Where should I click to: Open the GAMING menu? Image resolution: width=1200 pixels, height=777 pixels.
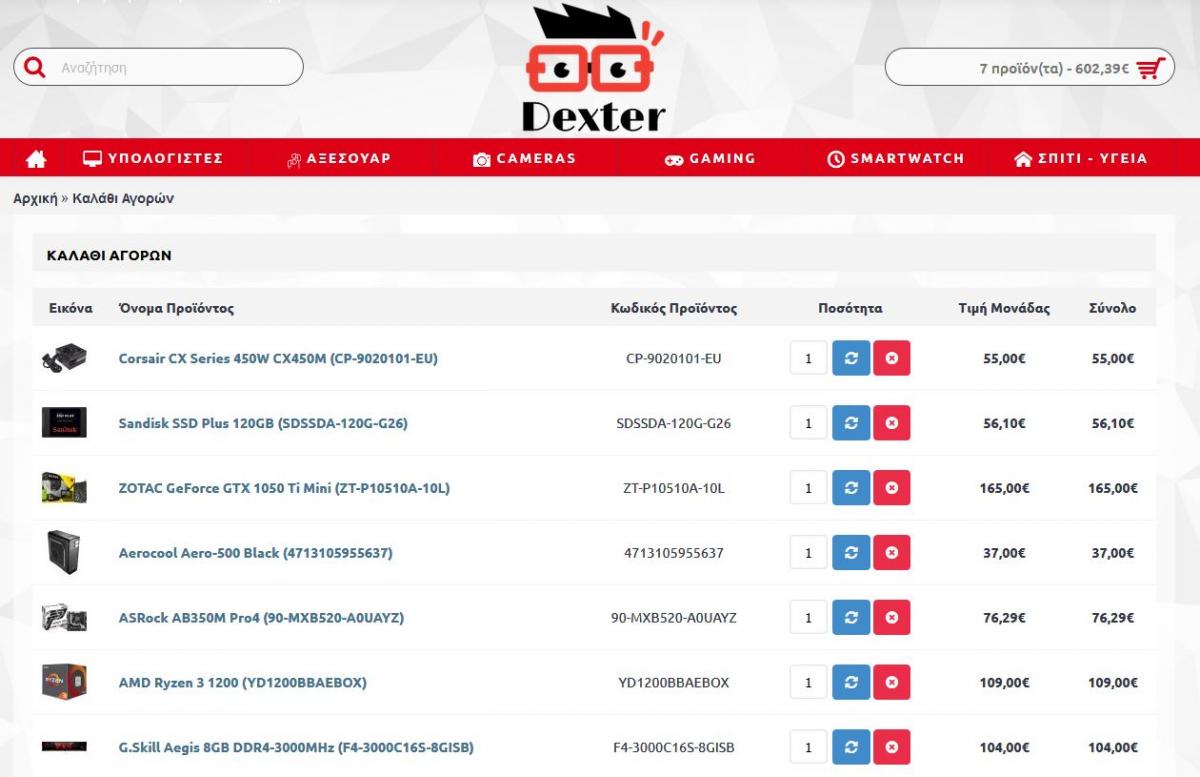[x=710, y=158]
